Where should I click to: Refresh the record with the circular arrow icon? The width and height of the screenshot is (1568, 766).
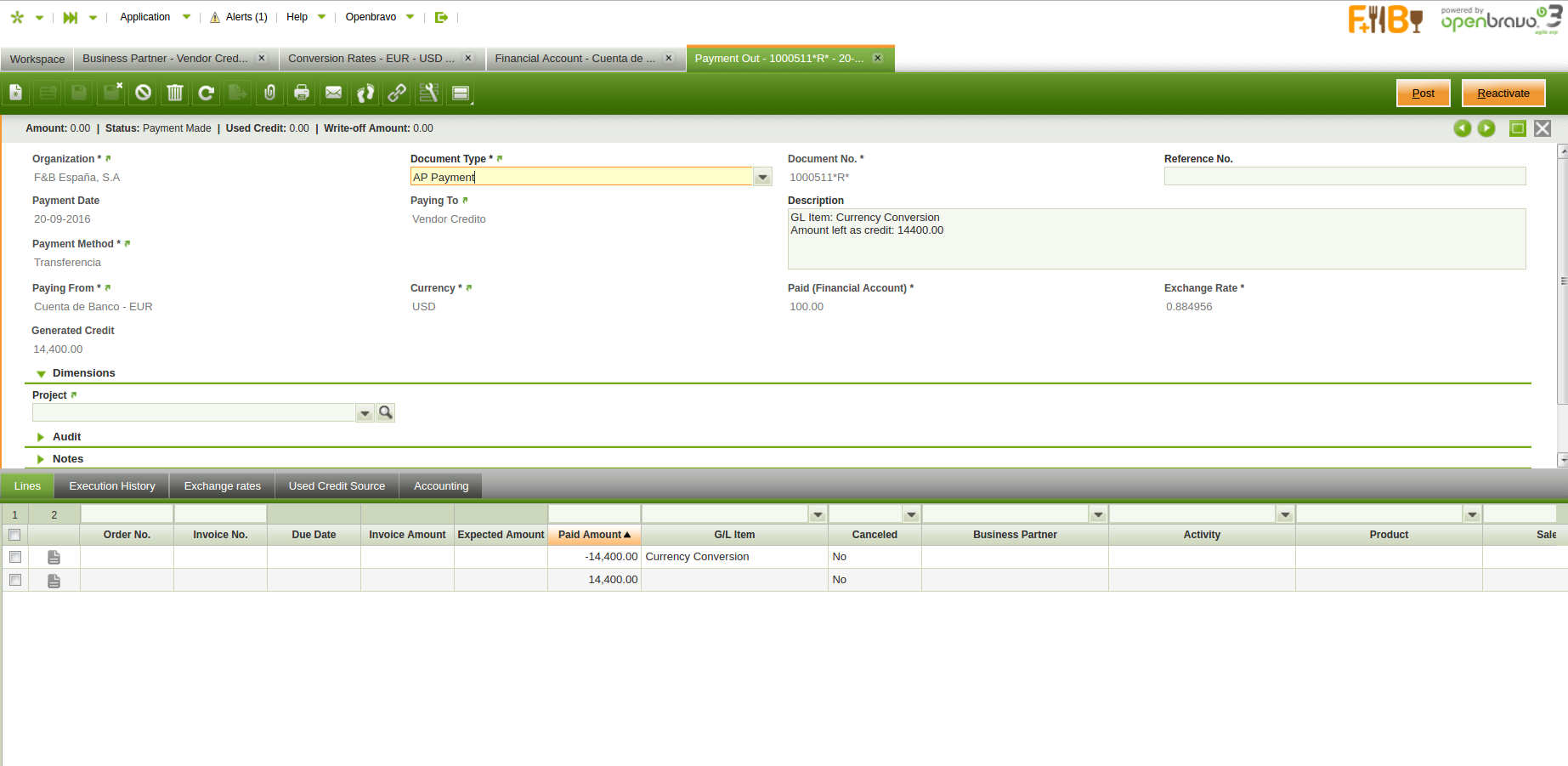pos(206,93)
